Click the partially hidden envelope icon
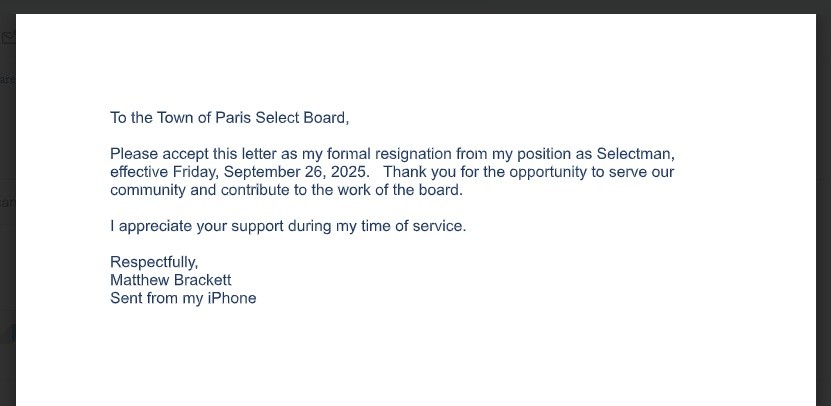 (8, 39)
